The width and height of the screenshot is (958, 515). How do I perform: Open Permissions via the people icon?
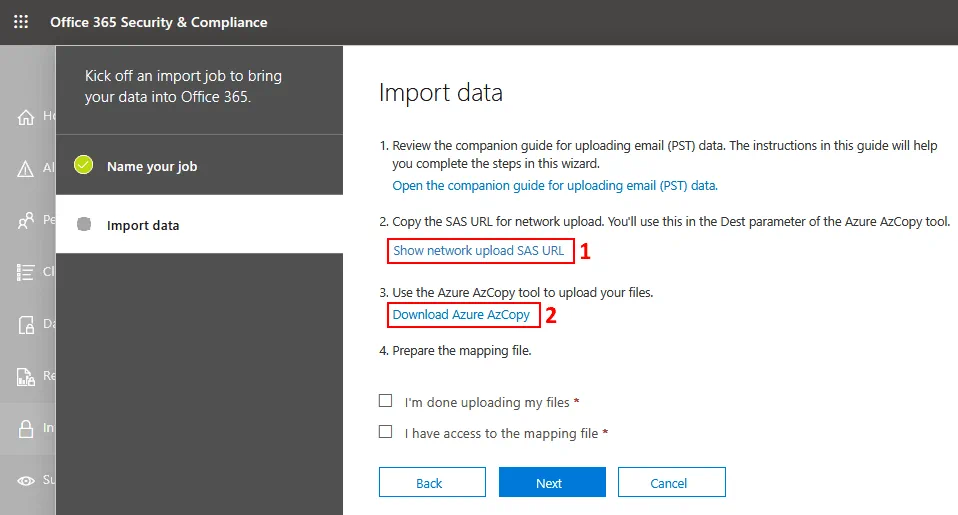(x=27, y=220)
